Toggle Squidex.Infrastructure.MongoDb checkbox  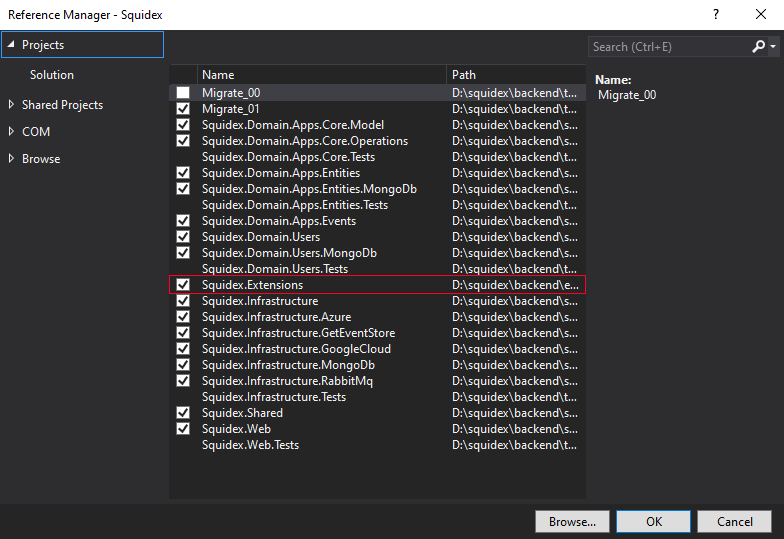click(183, 364)
